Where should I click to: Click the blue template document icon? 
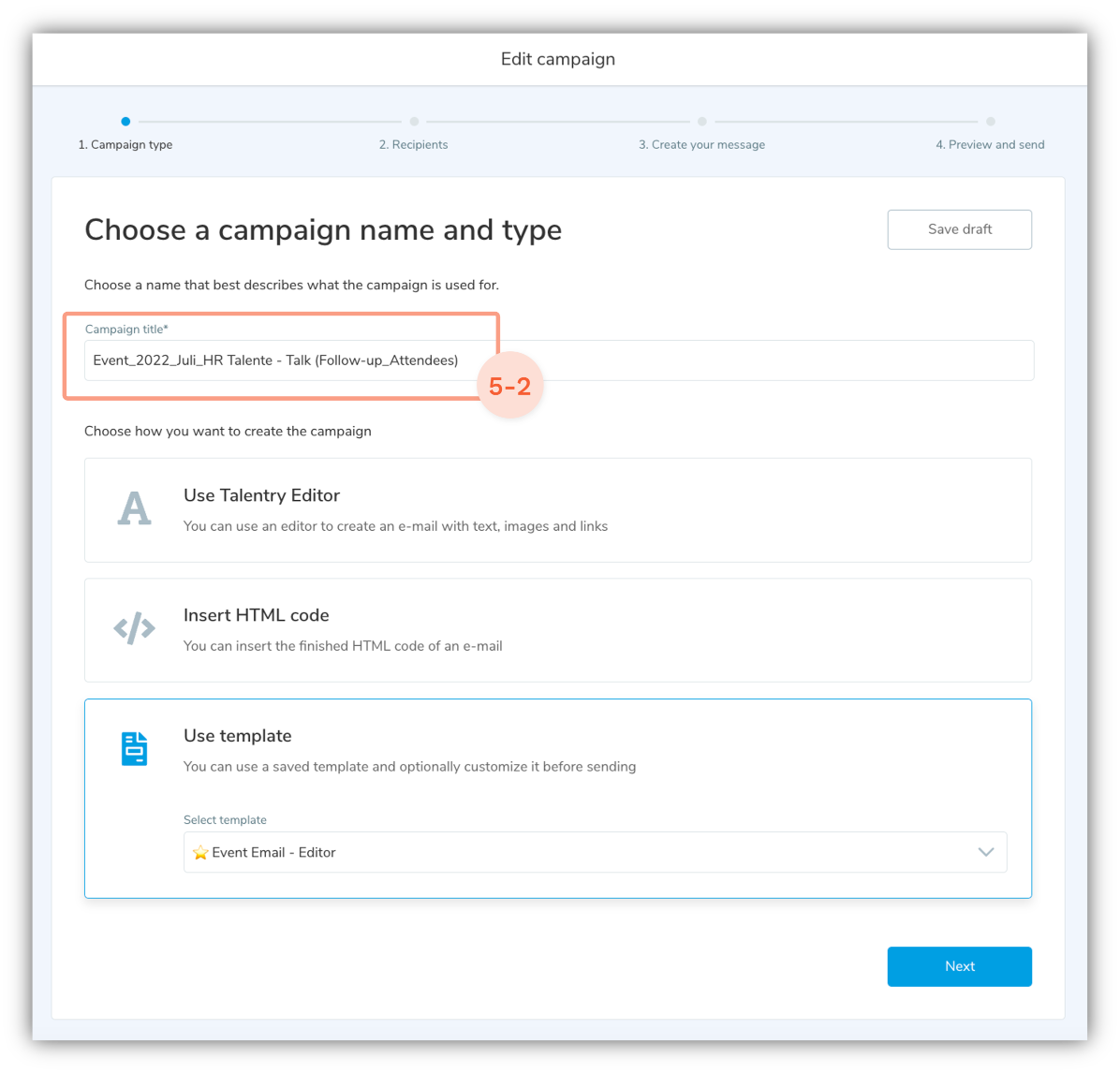135,749
